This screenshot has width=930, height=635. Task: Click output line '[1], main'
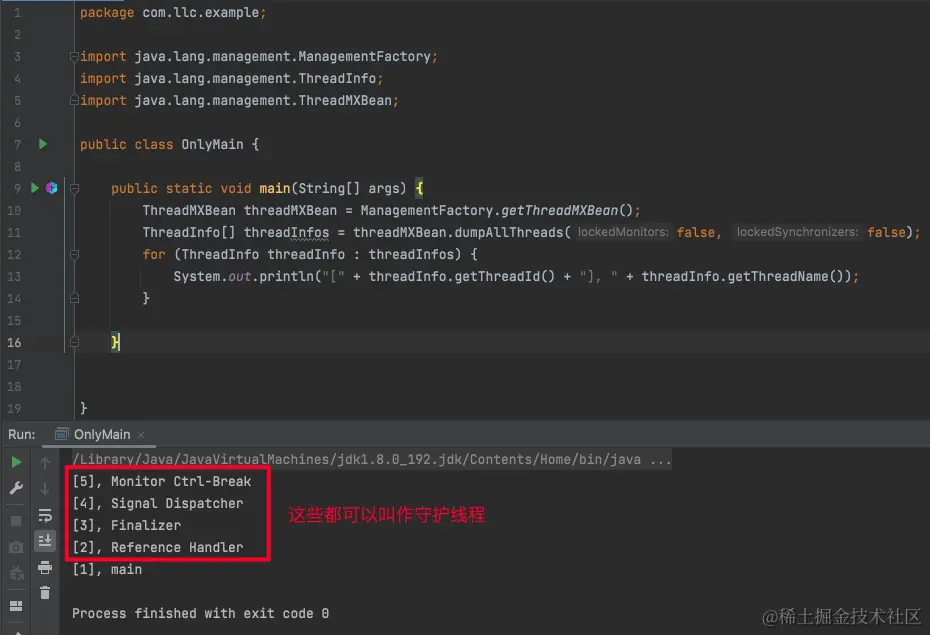point(107,569)
